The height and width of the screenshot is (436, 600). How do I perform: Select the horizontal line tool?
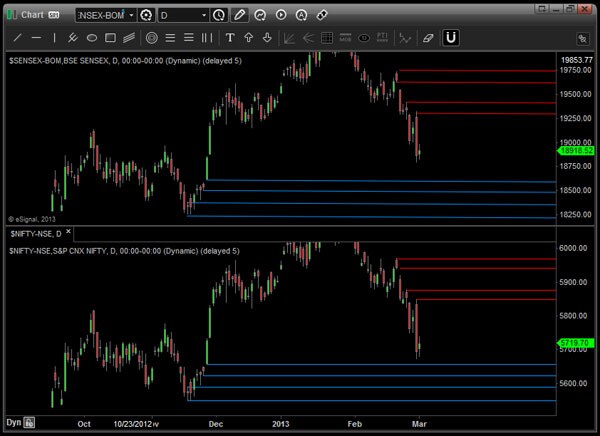click(x=36, y=38)
